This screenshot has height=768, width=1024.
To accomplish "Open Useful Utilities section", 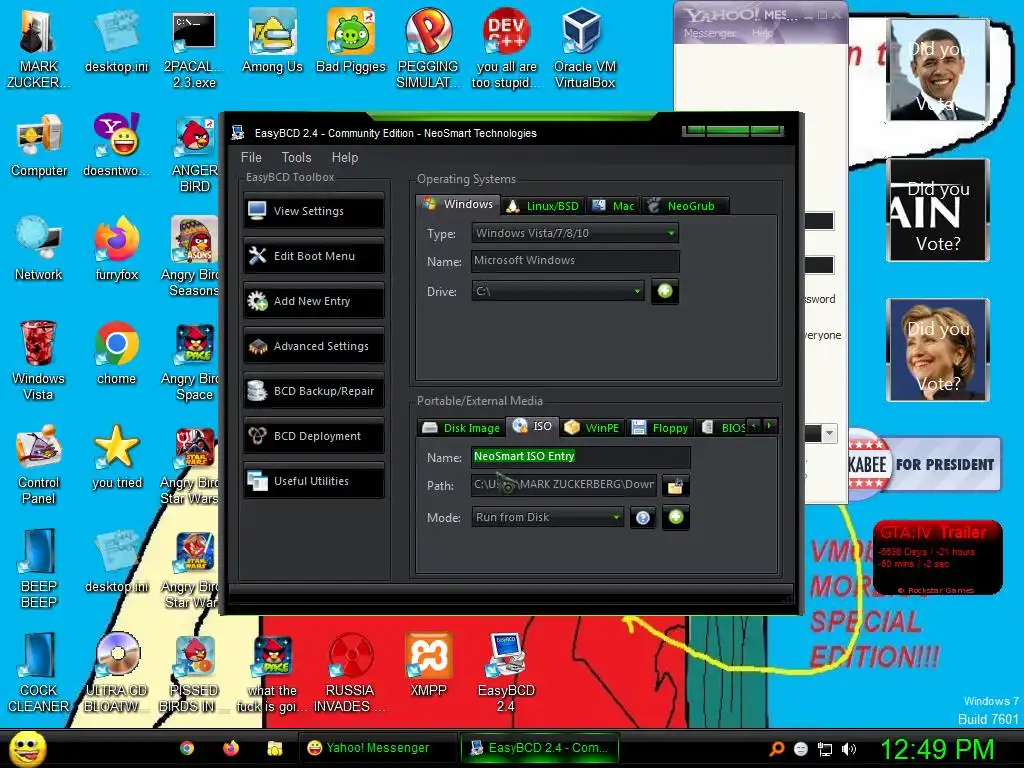I will coord(313,481).
